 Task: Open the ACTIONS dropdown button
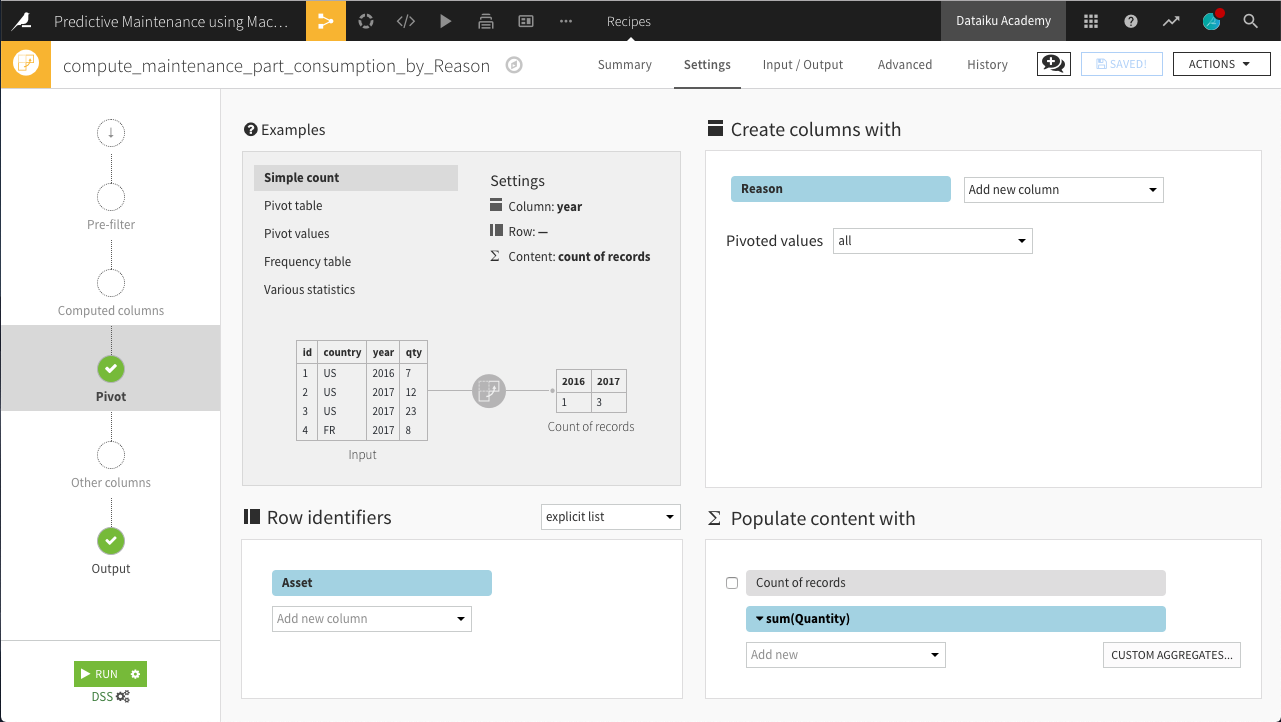tap(1221, 64)
